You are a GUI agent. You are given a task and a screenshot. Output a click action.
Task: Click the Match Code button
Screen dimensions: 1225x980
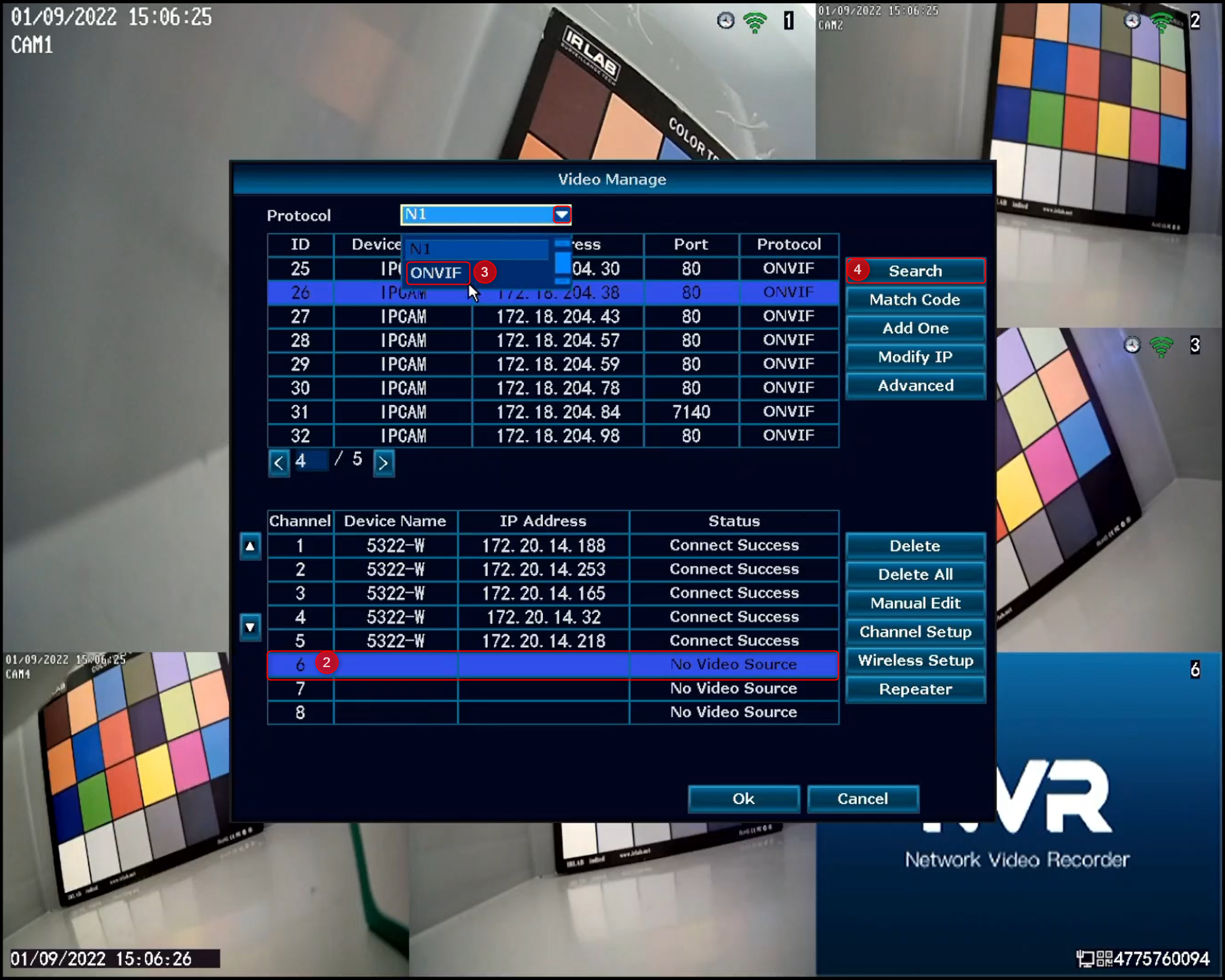tap(915, 300)
